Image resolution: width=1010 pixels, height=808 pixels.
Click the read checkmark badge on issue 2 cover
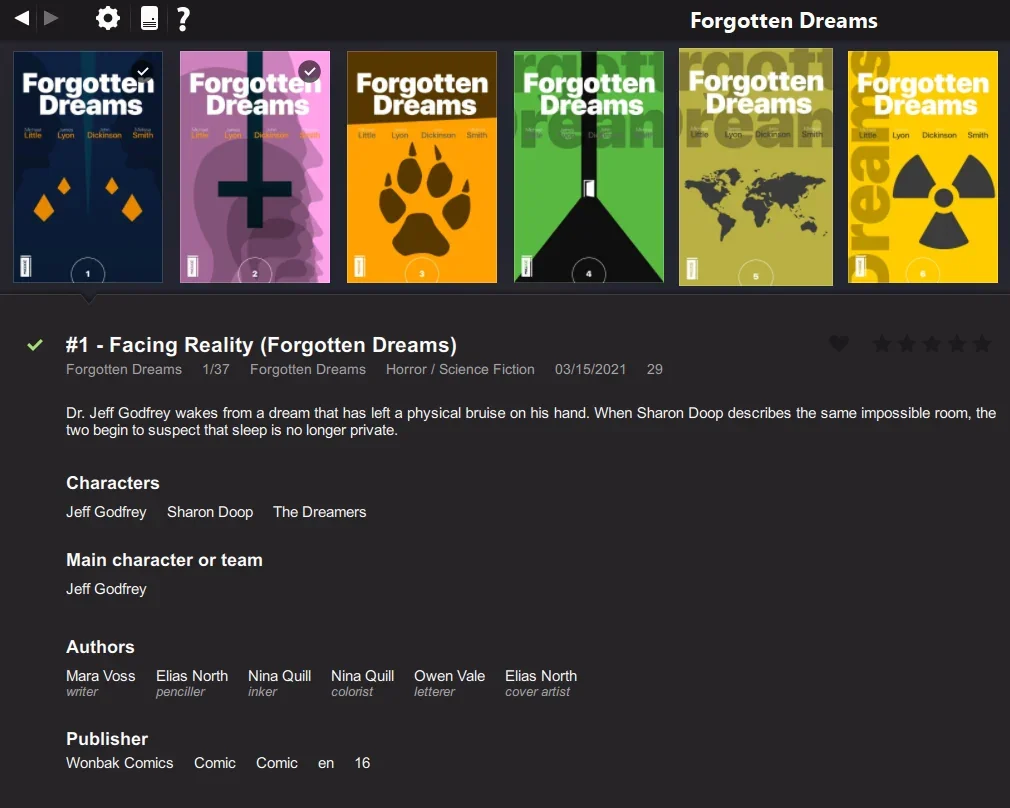point(310,71)
